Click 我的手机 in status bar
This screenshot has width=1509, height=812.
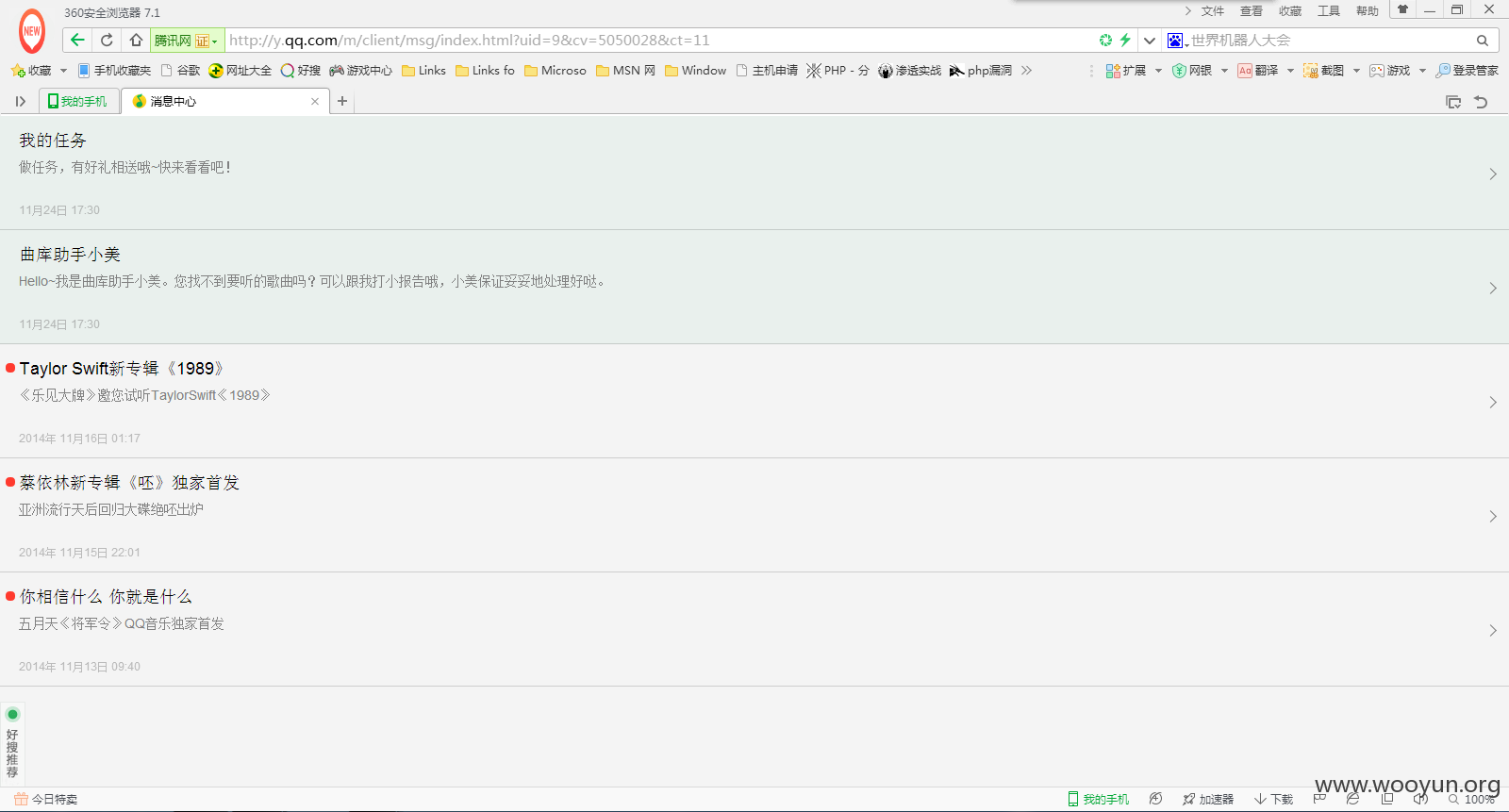tap(1098, 799)
